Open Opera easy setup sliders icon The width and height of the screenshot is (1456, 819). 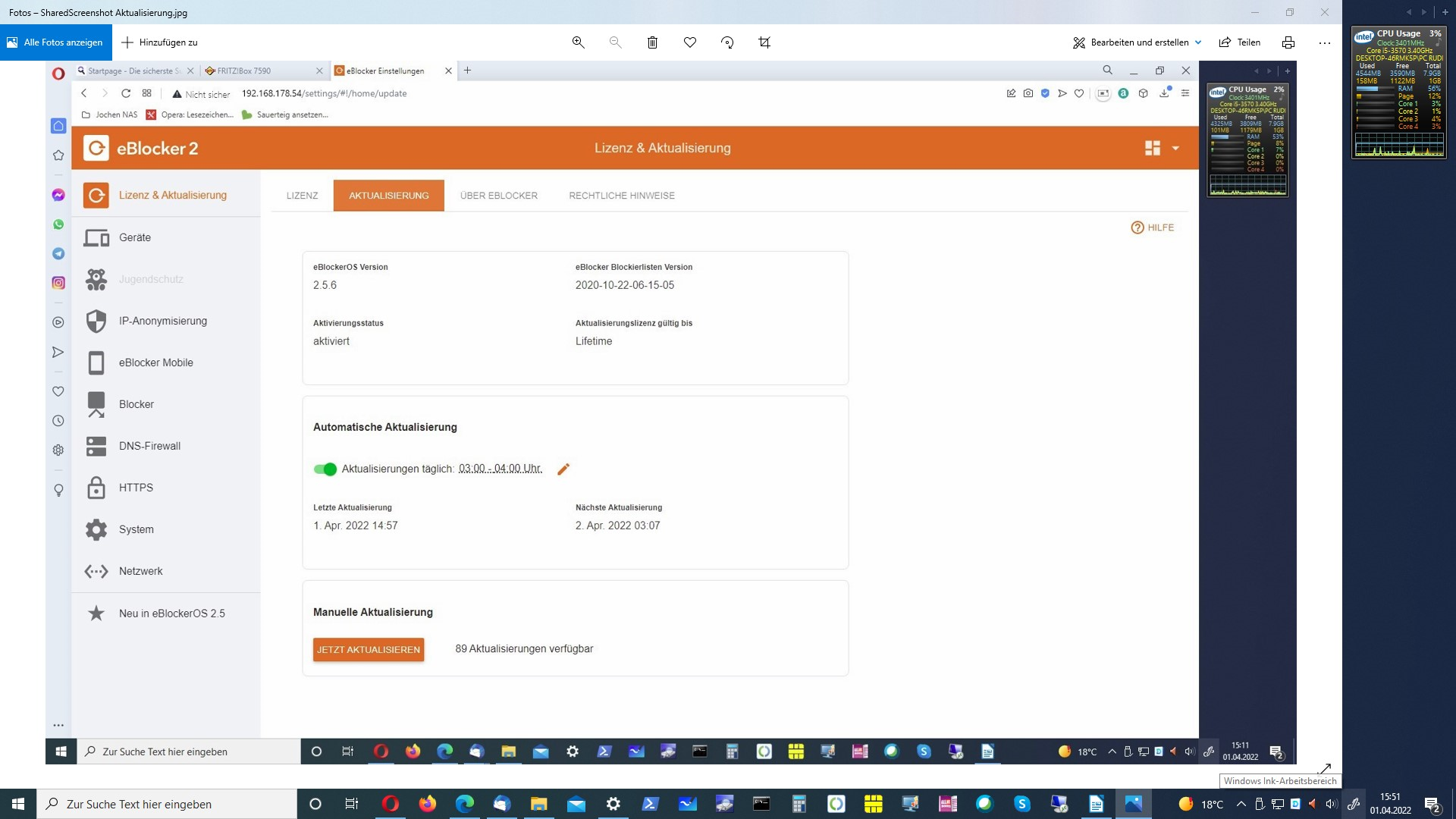[1185, 93]
